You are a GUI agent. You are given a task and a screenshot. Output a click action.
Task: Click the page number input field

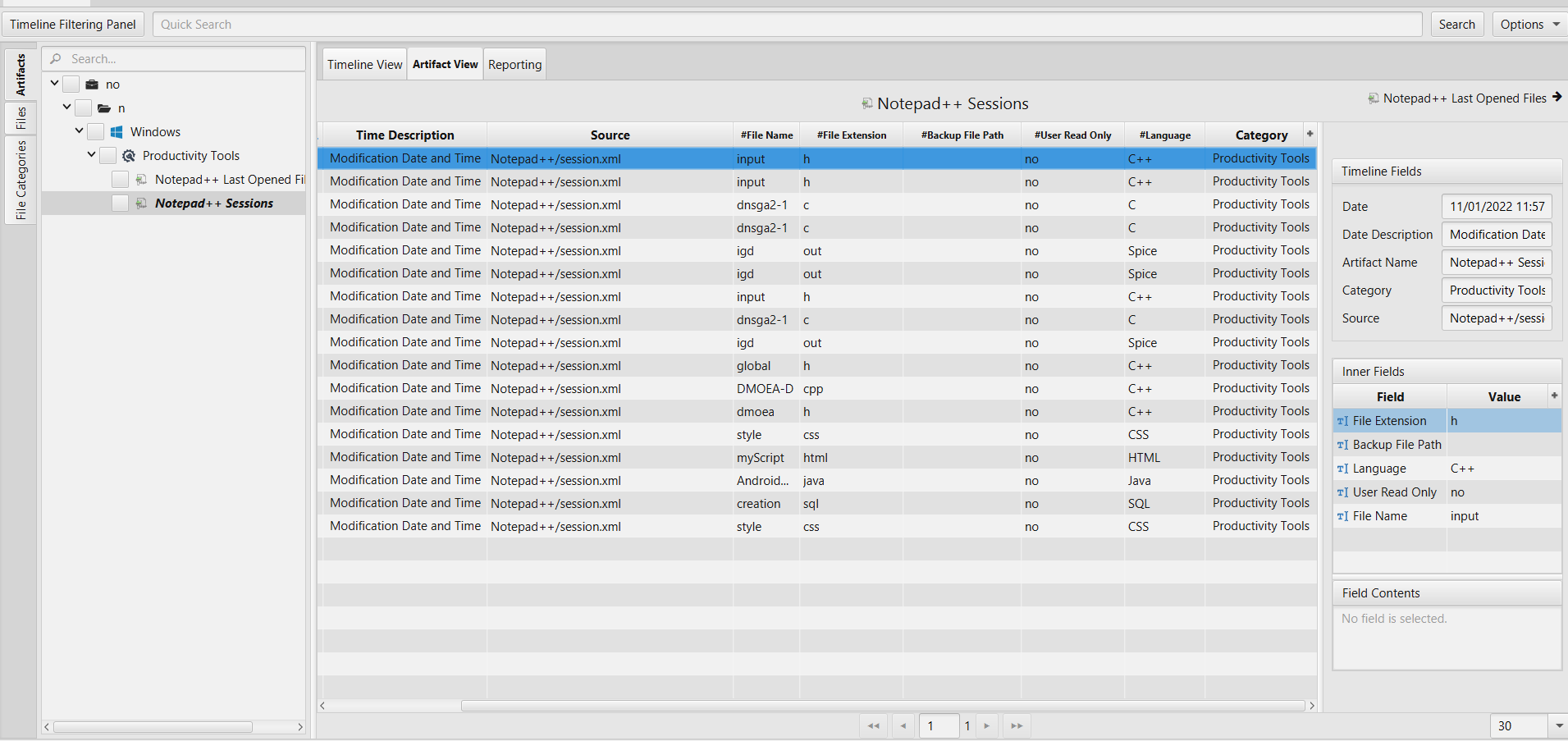pos(939,725)
